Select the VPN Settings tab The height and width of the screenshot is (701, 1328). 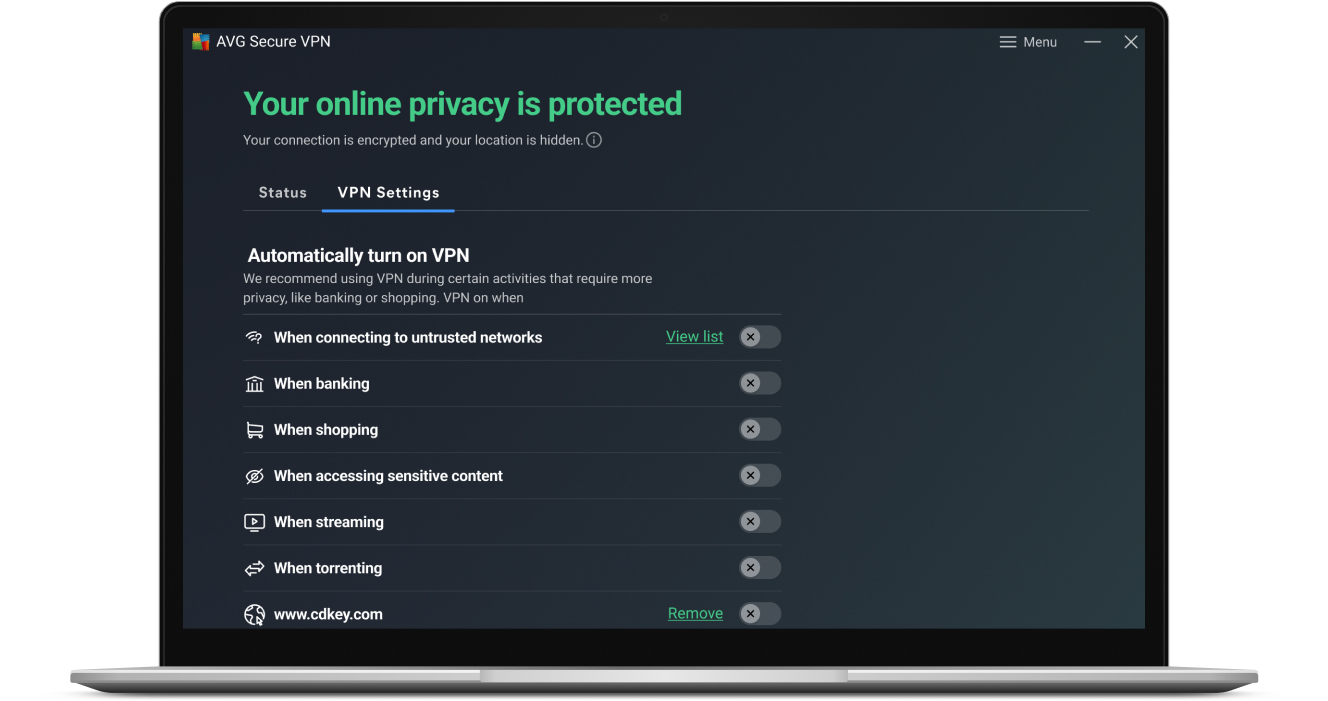click(388, 192)
